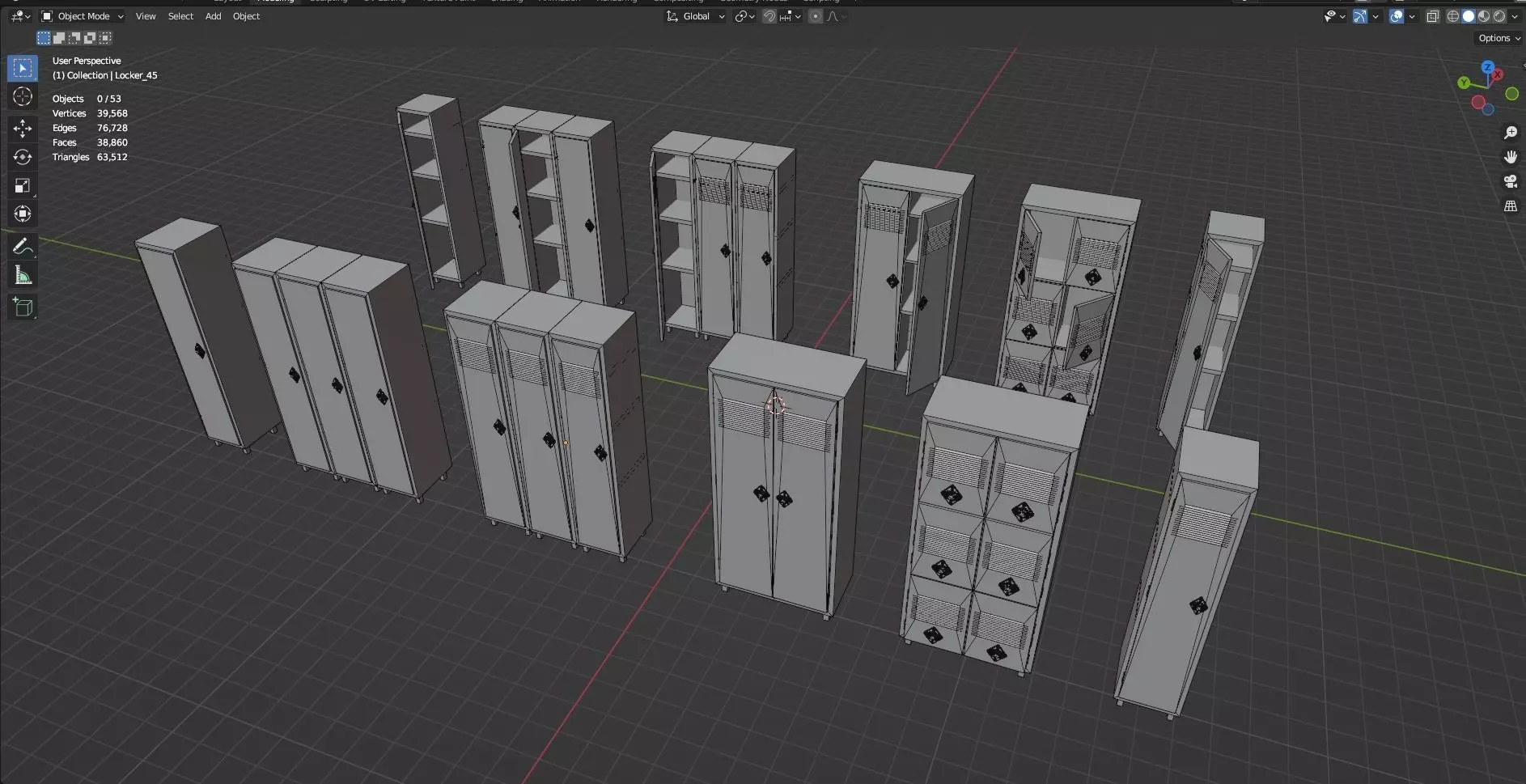
Task: Switch perspective/orthographic with grid icon
Action: point(1510,206)
